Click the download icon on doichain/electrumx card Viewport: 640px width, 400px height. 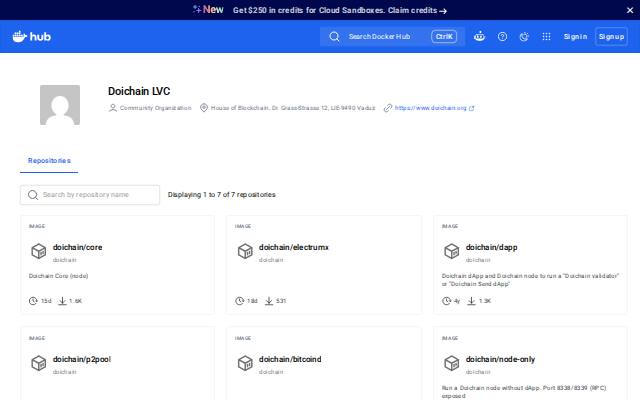click(x=269, y=301)
